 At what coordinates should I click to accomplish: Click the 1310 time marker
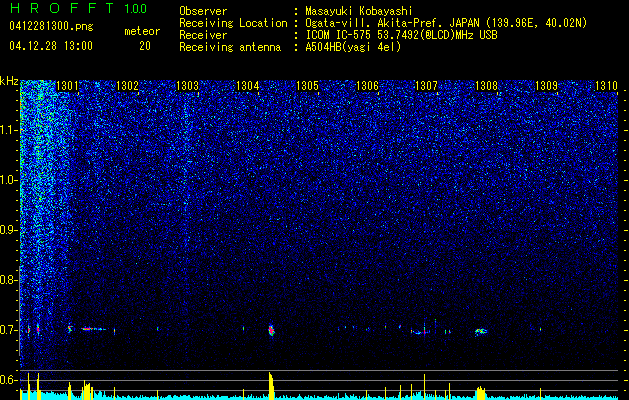coord(606,85)
